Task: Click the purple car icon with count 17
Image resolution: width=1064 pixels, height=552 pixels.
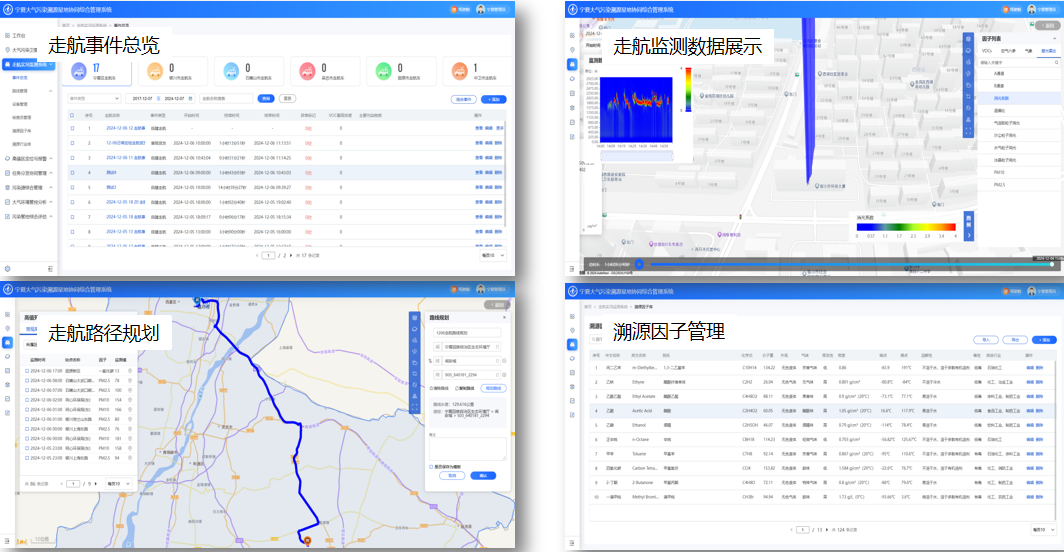Action: (x=79, y=70)
